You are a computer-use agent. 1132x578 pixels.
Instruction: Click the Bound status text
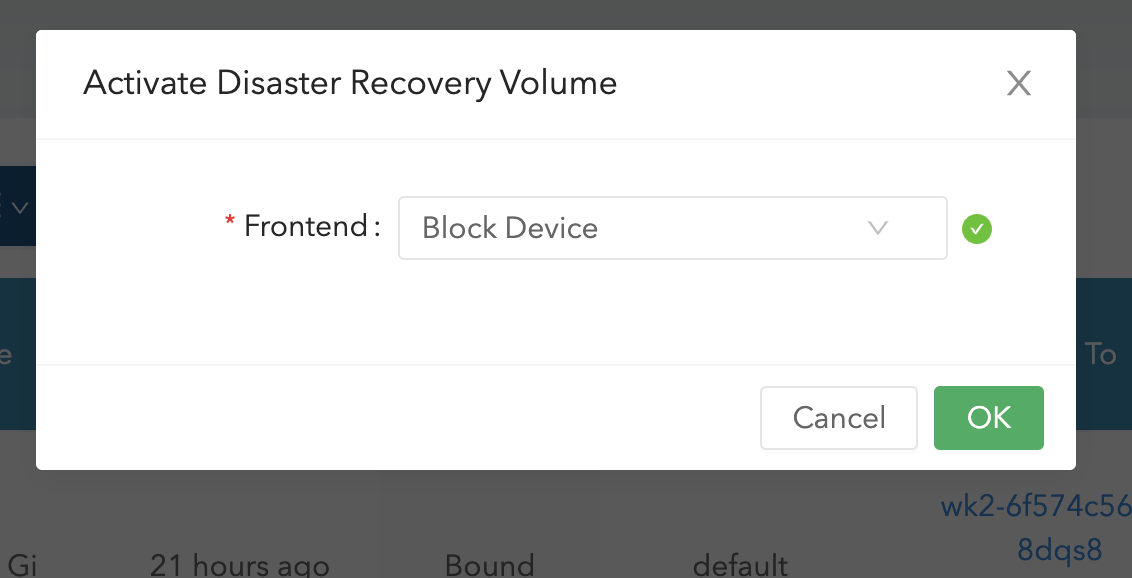tap(489, 565)
